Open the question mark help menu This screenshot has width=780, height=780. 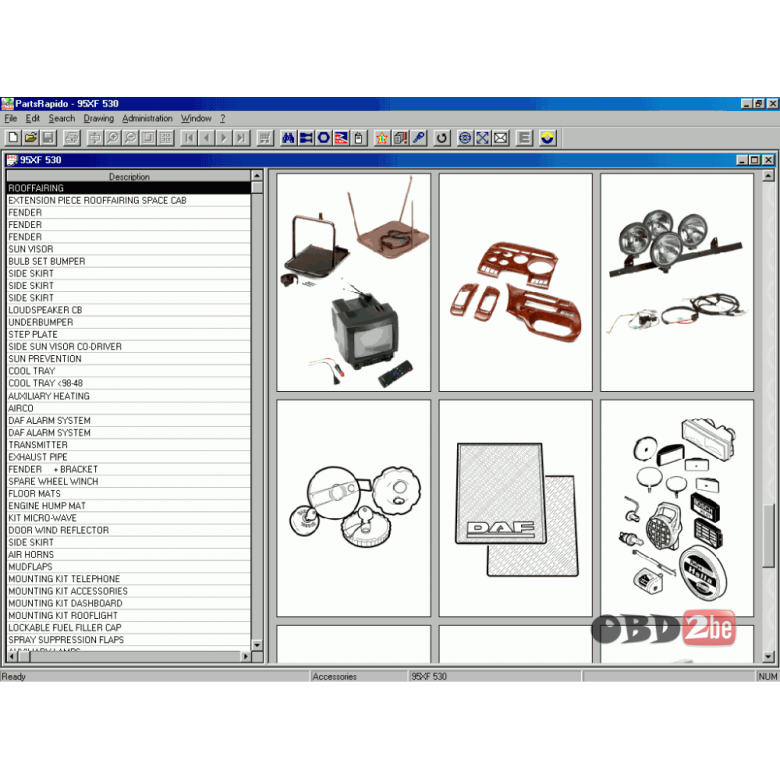[x=222, y=118]
